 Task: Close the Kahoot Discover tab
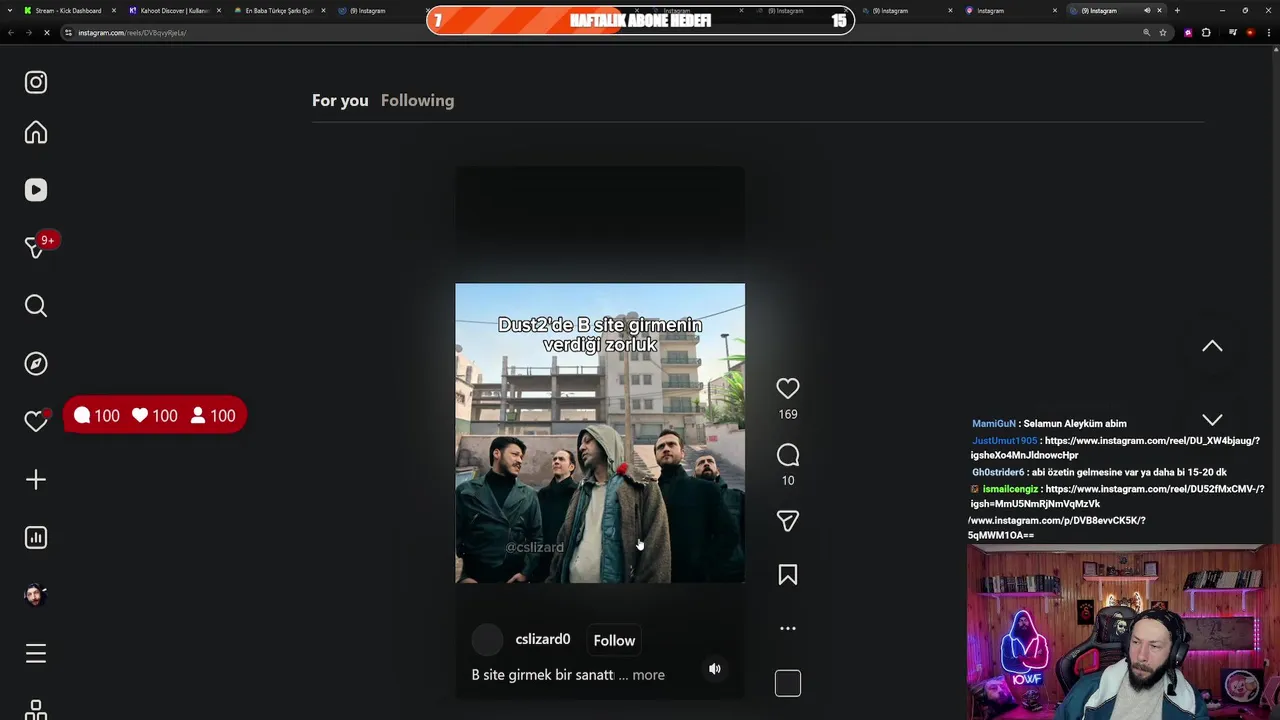pos(219,10)
